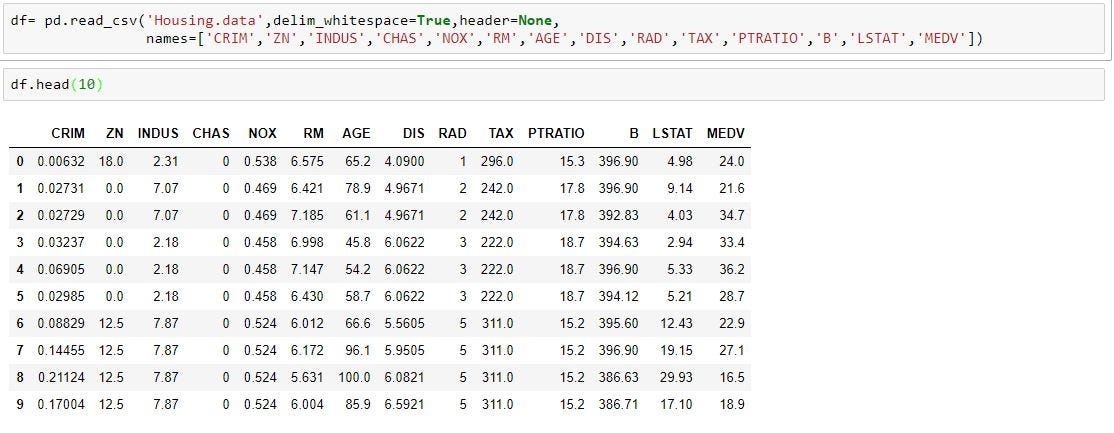Click the LSTAT column header

click(672, 134)
